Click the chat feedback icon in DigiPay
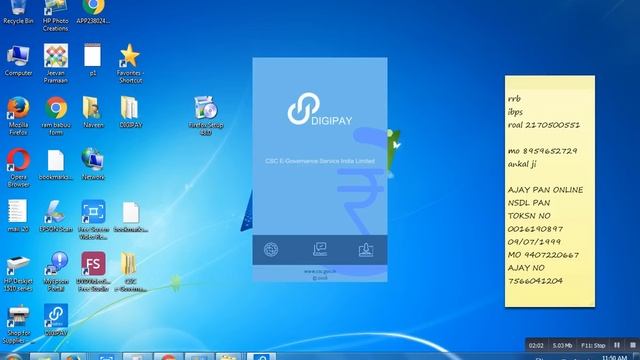This screenshot has width=640, height=360. (320, 249)
